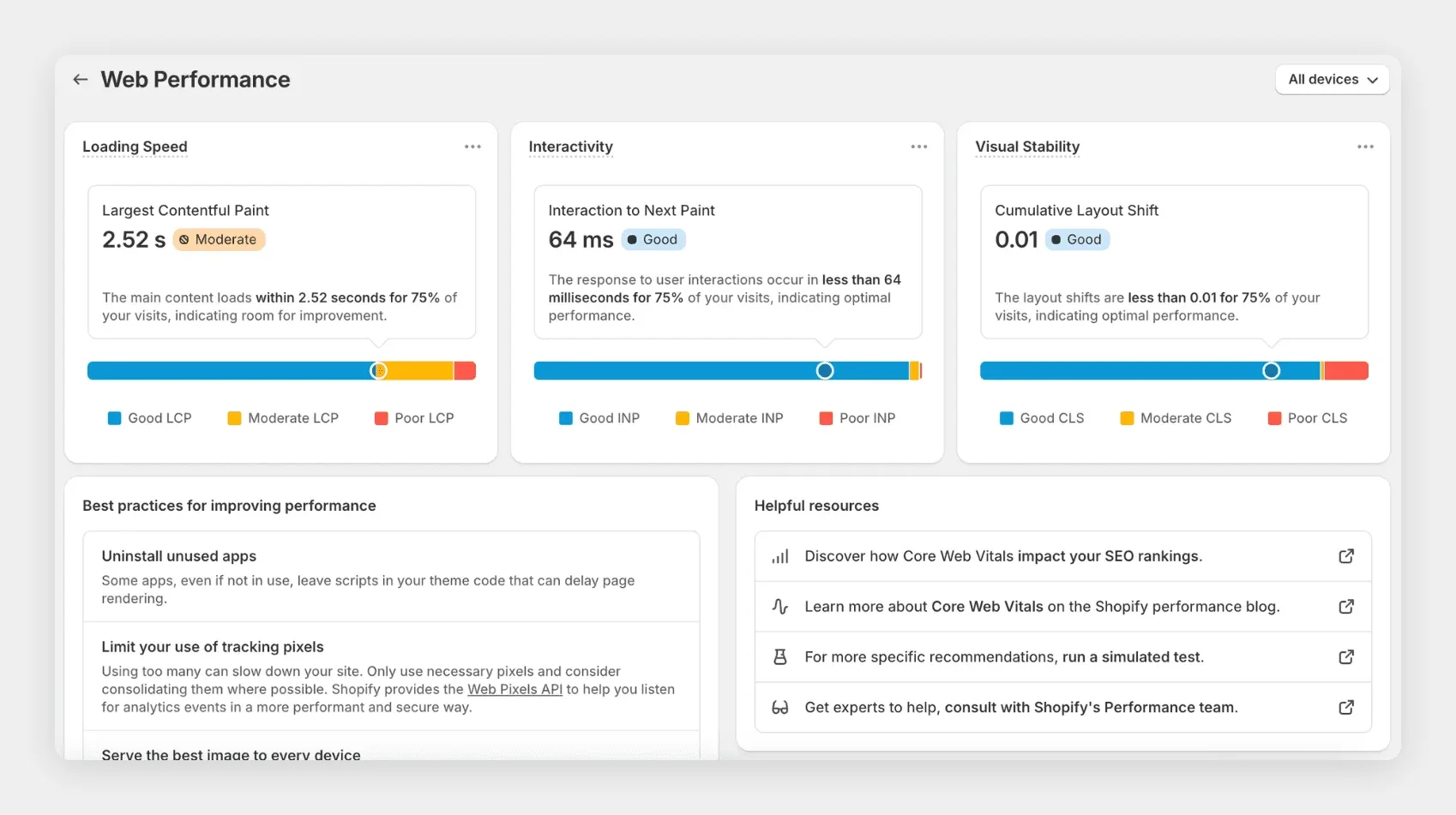Image resolution: width=1456 pixels, height=815 pixels.
Task: Open external link icon for simulated test resource
Action: pos(1346,657)
